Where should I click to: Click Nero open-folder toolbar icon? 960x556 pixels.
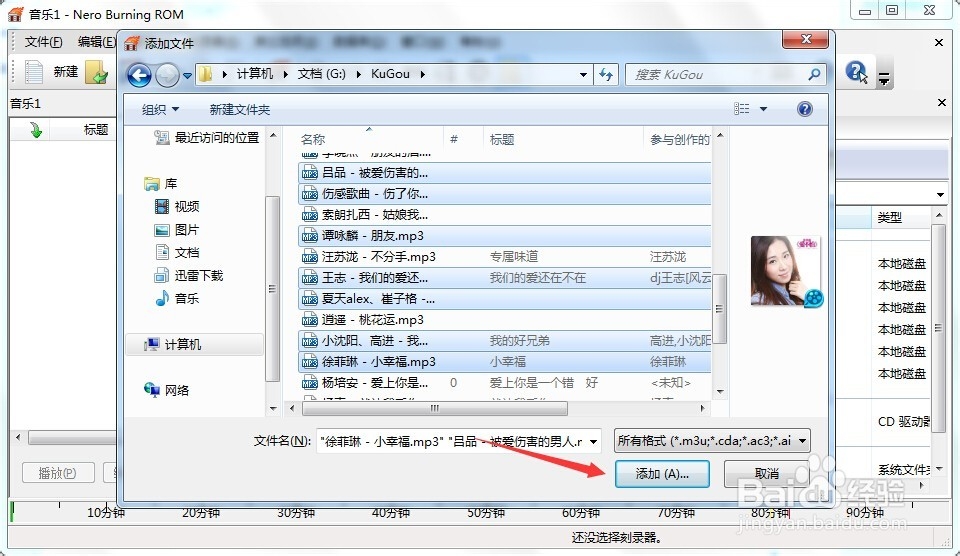(96, 72)
